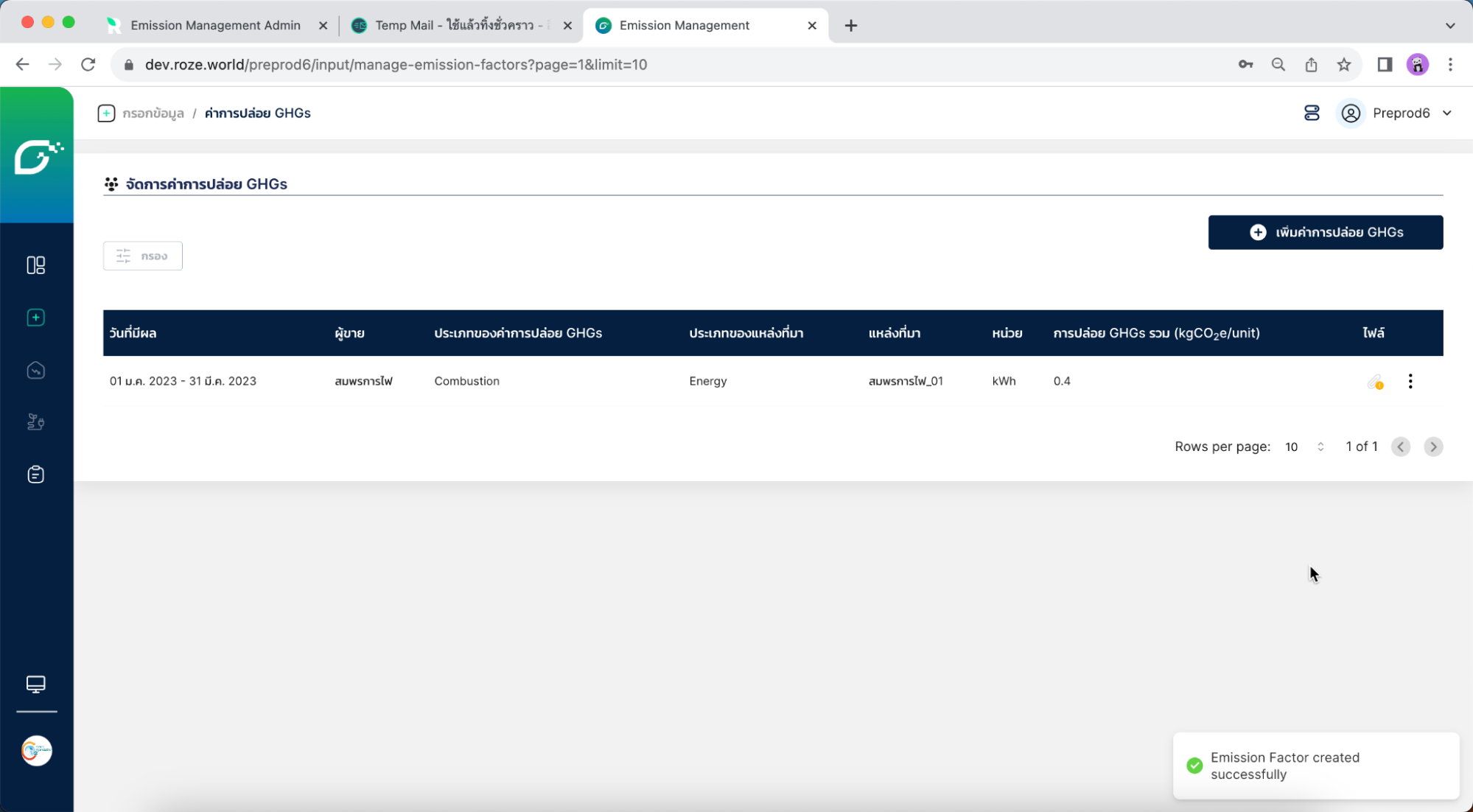Open the dashboard icon in sidebar
This screenshot has height=812, width=1473.
point(35,265)
